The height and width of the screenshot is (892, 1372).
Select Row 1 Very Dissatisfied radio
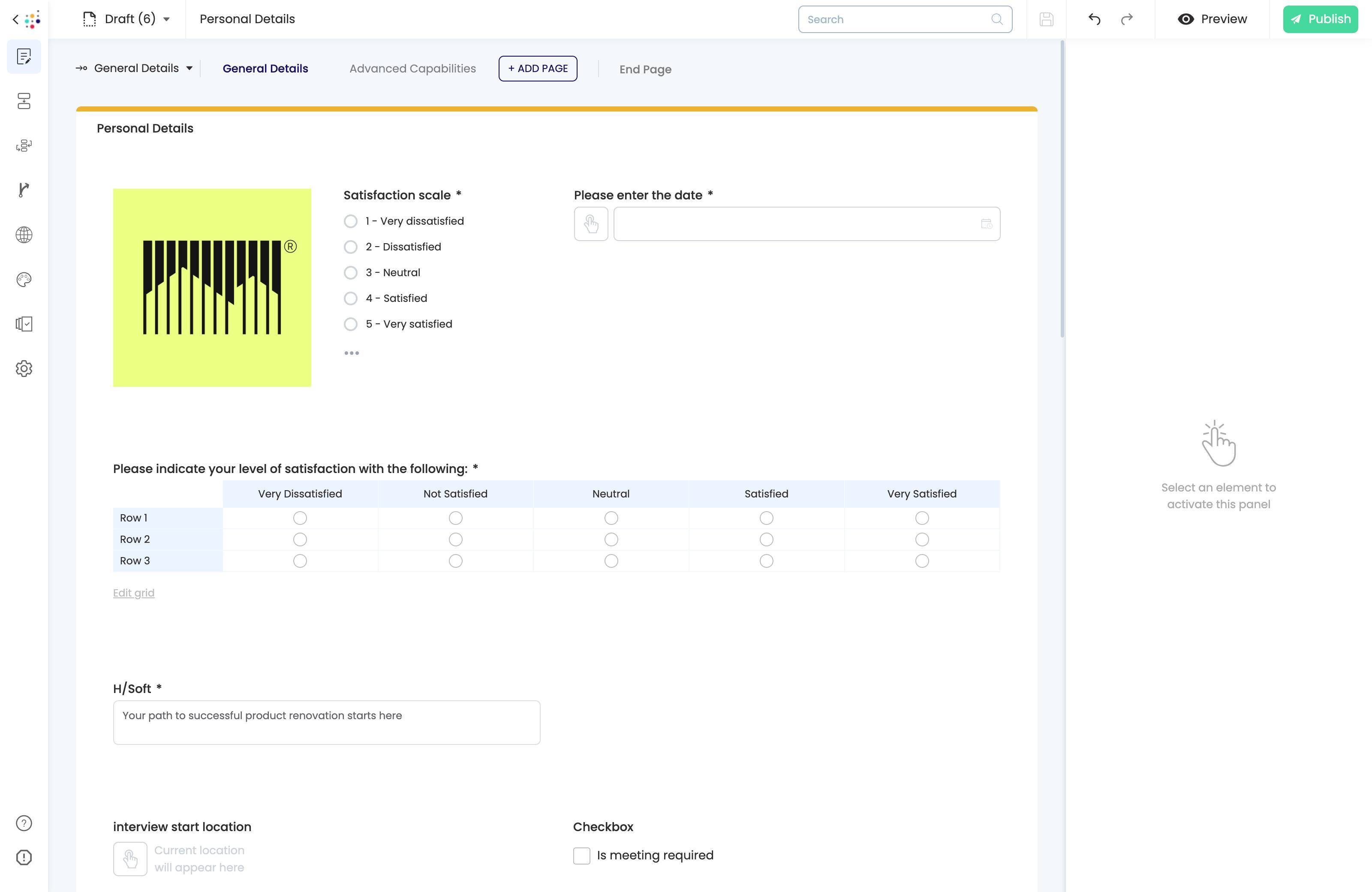click(300, 518)
